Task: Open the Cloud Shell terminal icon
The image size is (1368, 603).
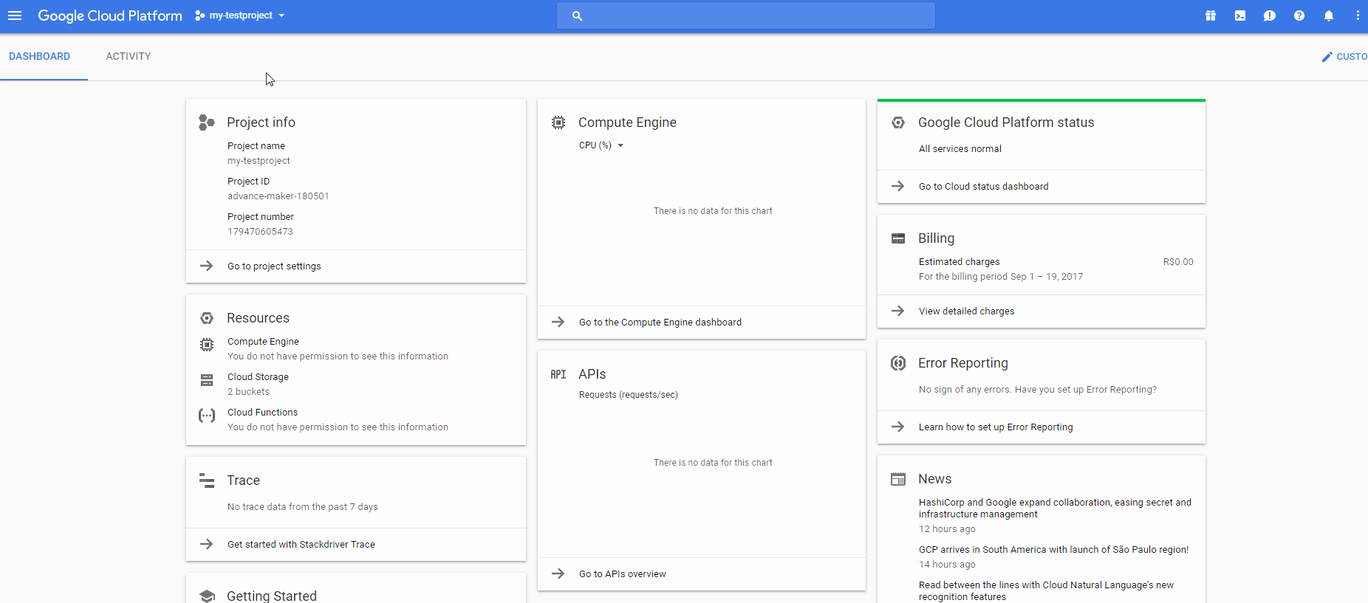Action: click(x=1239, y=15)
